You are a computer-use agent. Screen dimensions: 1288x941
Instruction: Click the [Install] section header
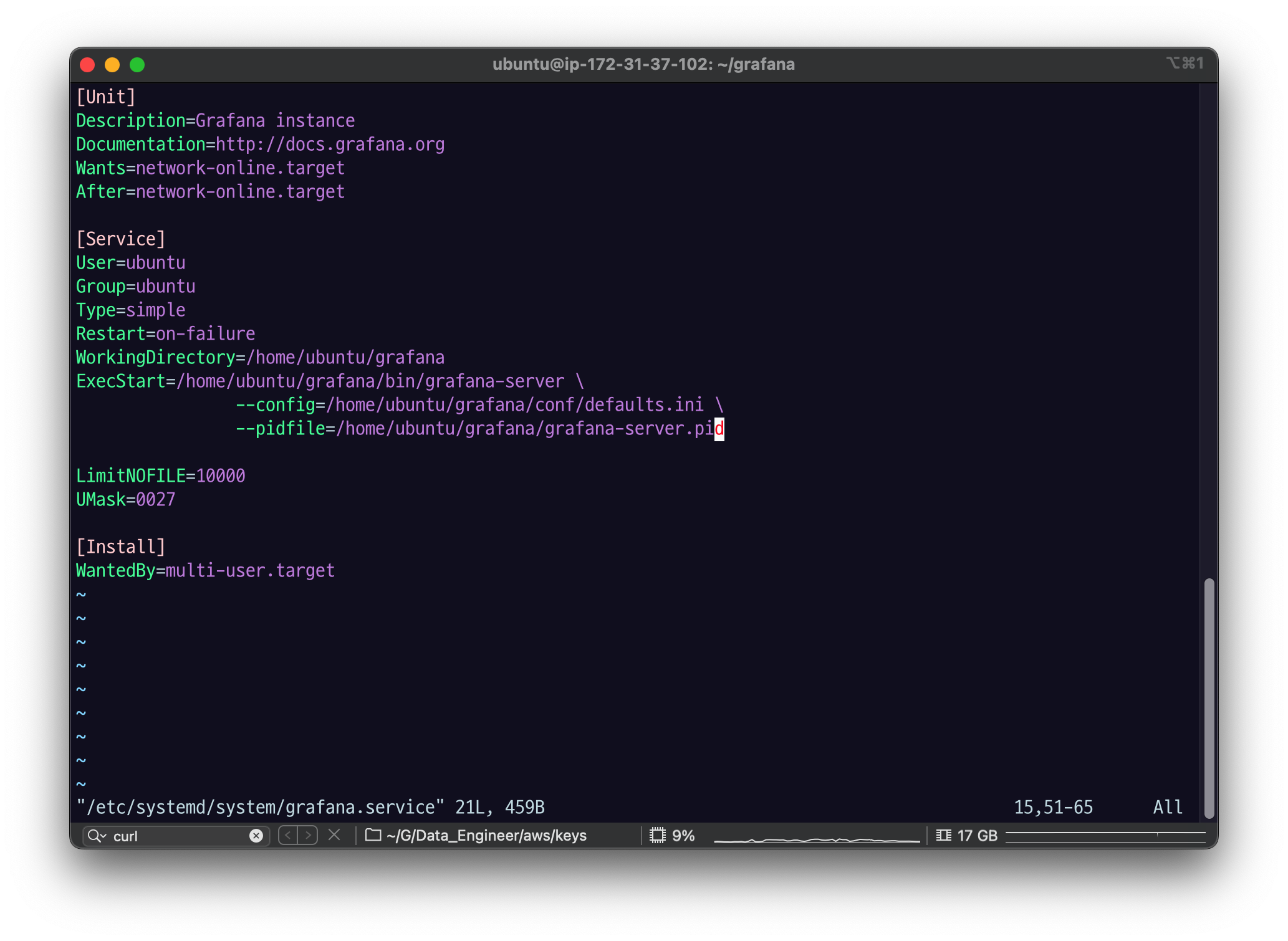[121, 547]
